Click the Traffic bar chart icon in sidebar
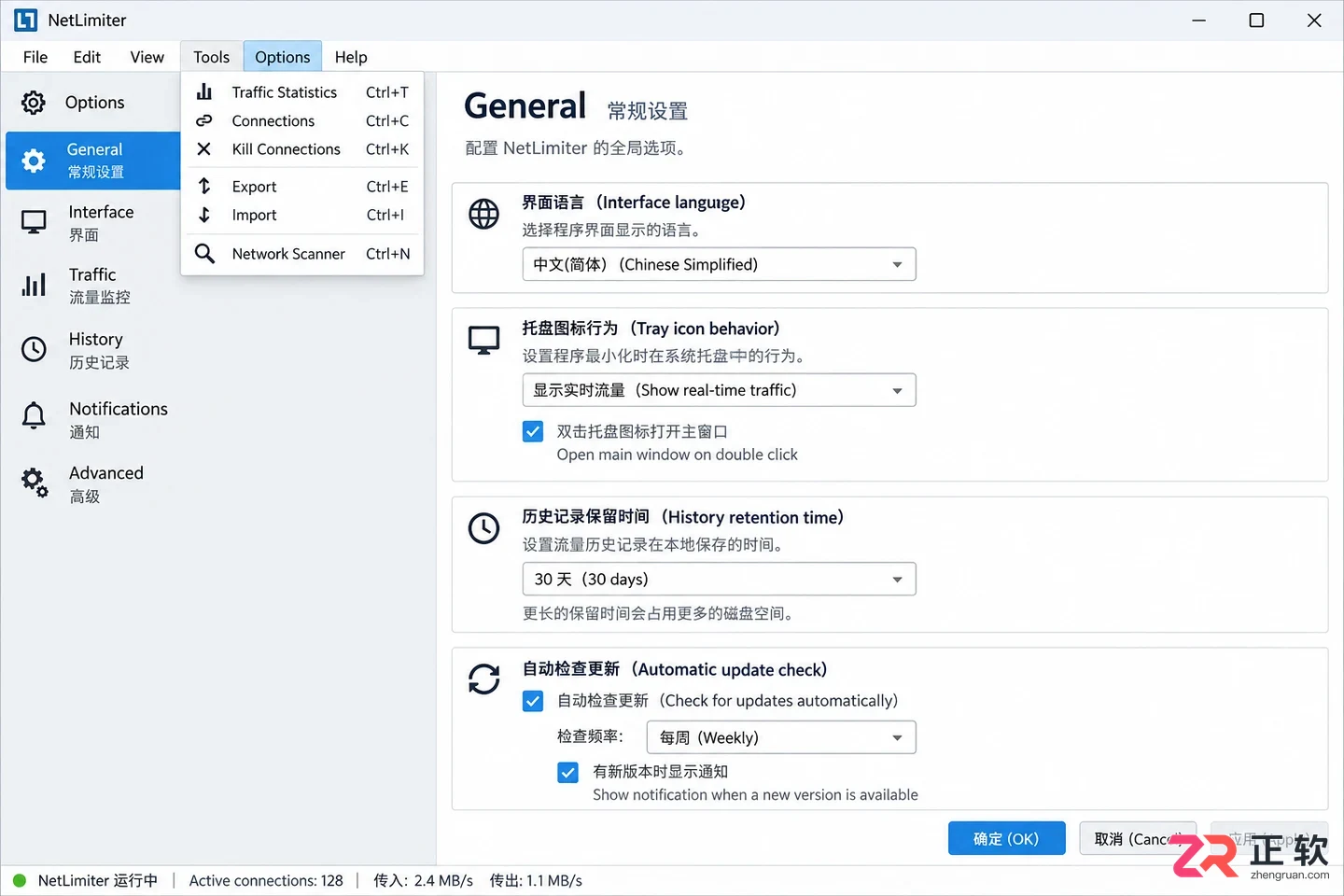 pyautogui.click(x=34, y=285)
